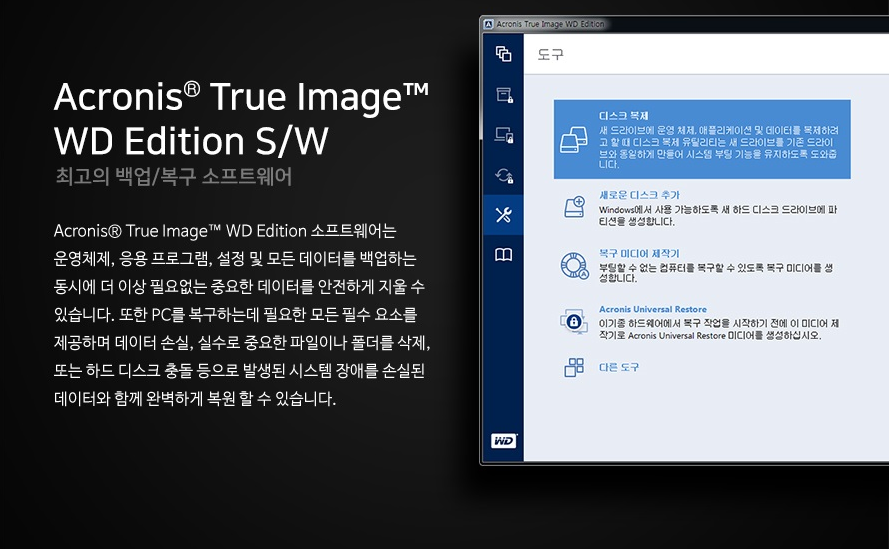Image resolution: width=892 pixels, height=549 pixels.
Task: Click the add new disk icon
Action: point(575,207)
